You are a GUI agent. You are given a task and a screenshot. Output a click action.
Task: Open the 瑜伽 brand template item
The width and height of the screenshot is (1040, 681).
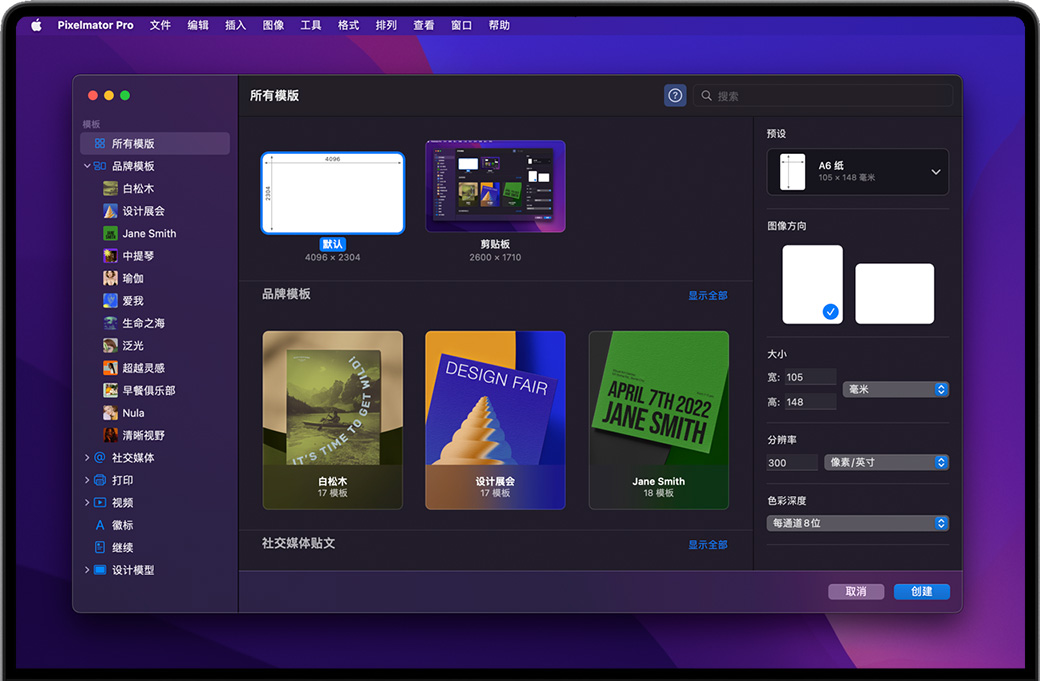[x=133, y=278]
